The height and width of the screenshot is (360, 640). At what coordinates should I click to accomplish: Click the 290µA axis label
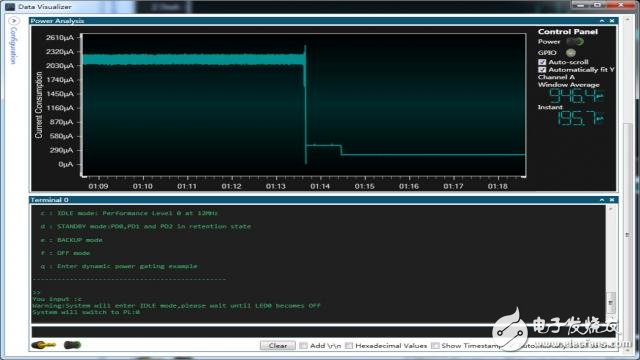pos(61,150)
